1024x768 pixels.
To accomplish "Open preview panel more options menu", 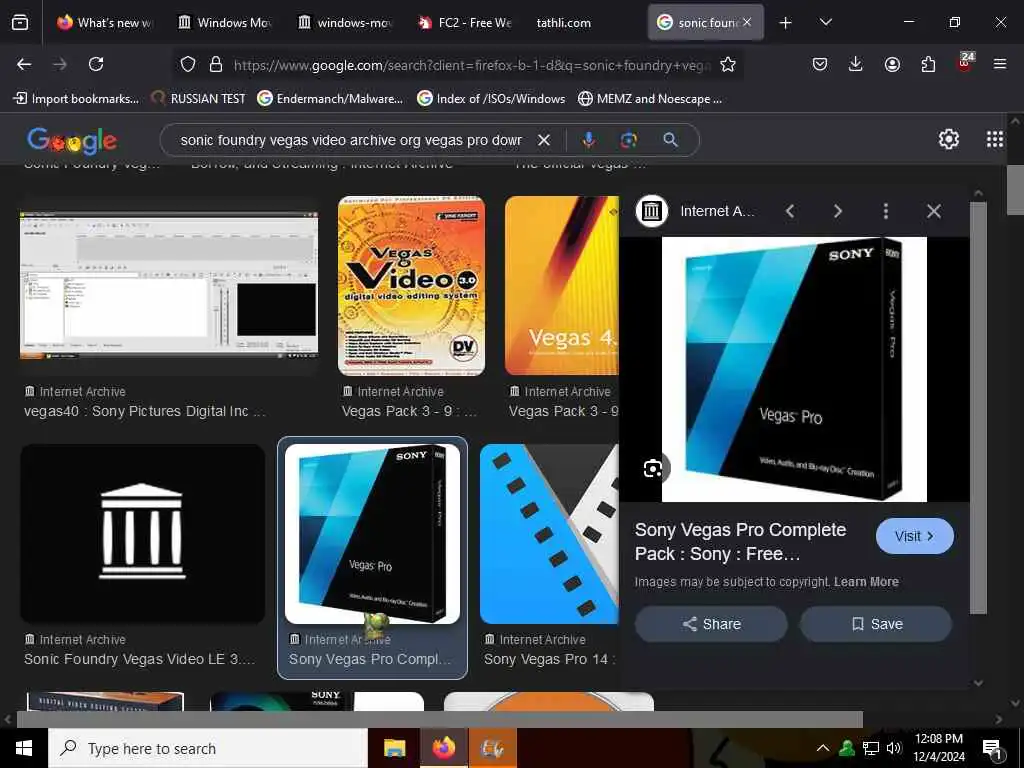I will 886,211.
